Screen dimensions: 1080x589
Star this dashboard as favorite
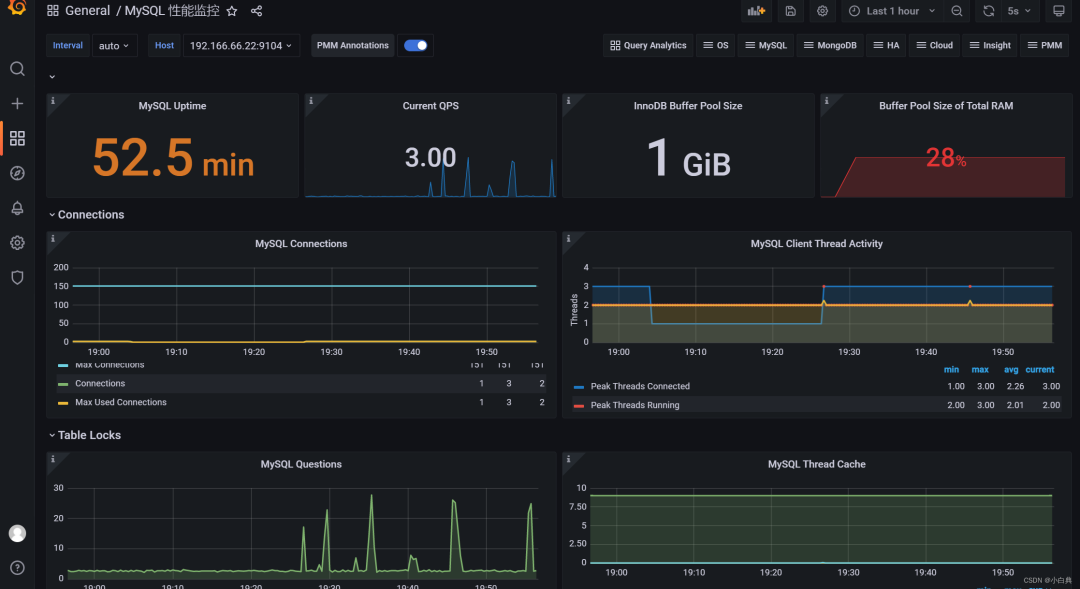tap(232, 11)
